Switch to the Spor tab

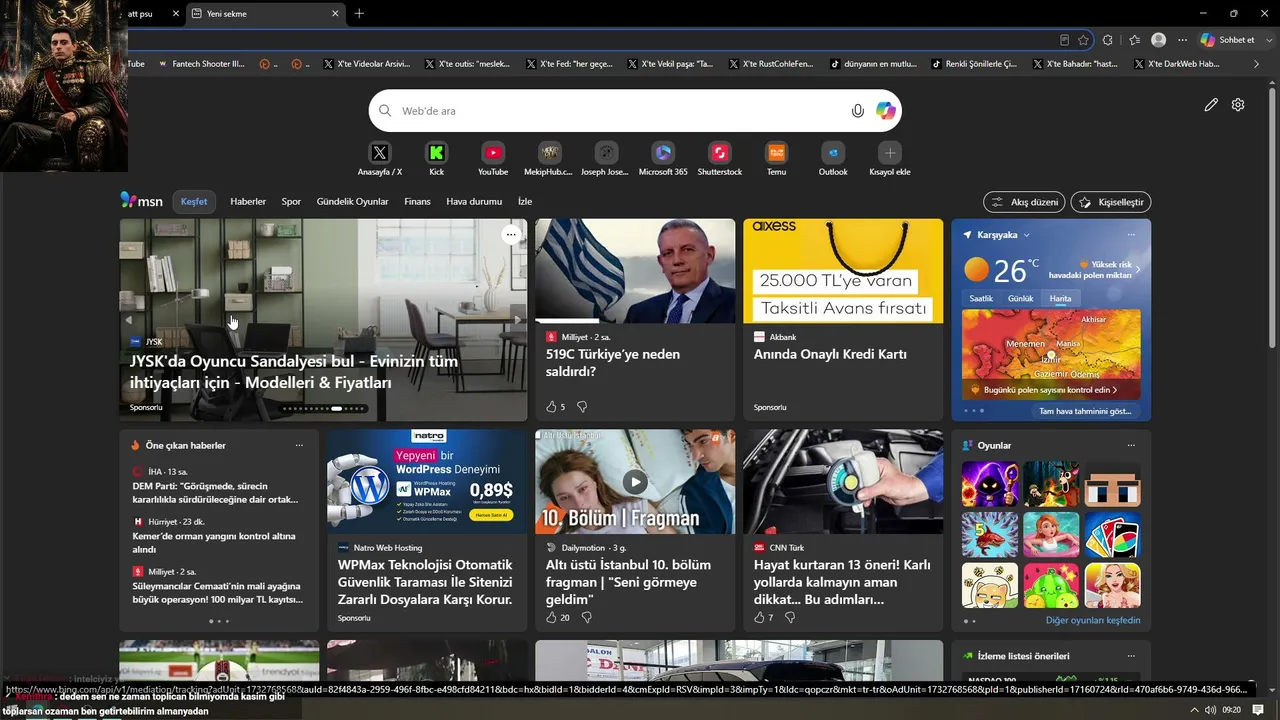pyautogui.click(x=291, y=202)
